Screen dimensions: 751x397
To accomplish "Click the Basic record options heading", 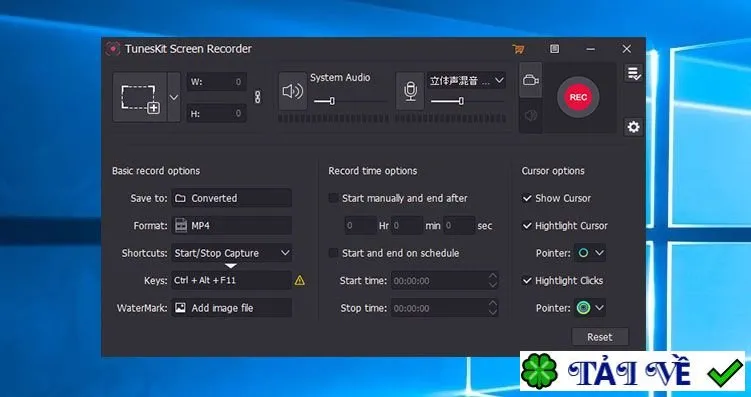I will click(156, 171).
